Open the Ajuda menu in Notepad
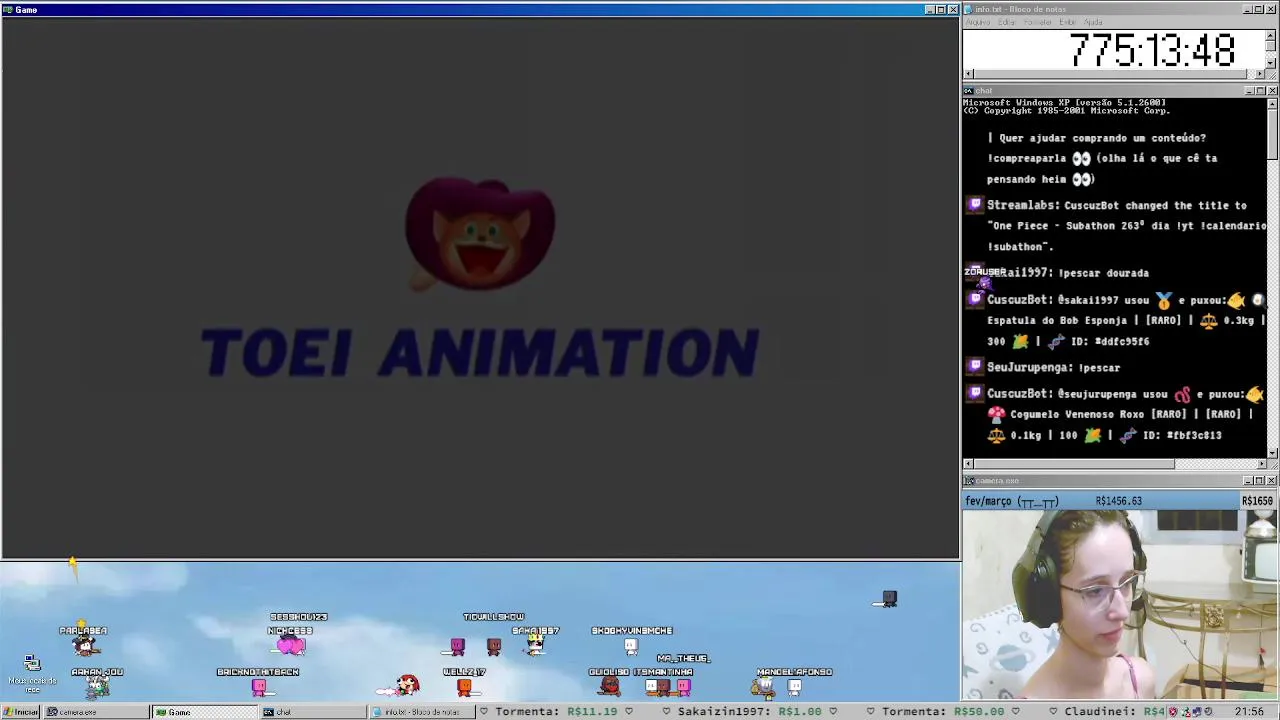This screenshot has width=1280, height=720. (x=1094, y=22)
